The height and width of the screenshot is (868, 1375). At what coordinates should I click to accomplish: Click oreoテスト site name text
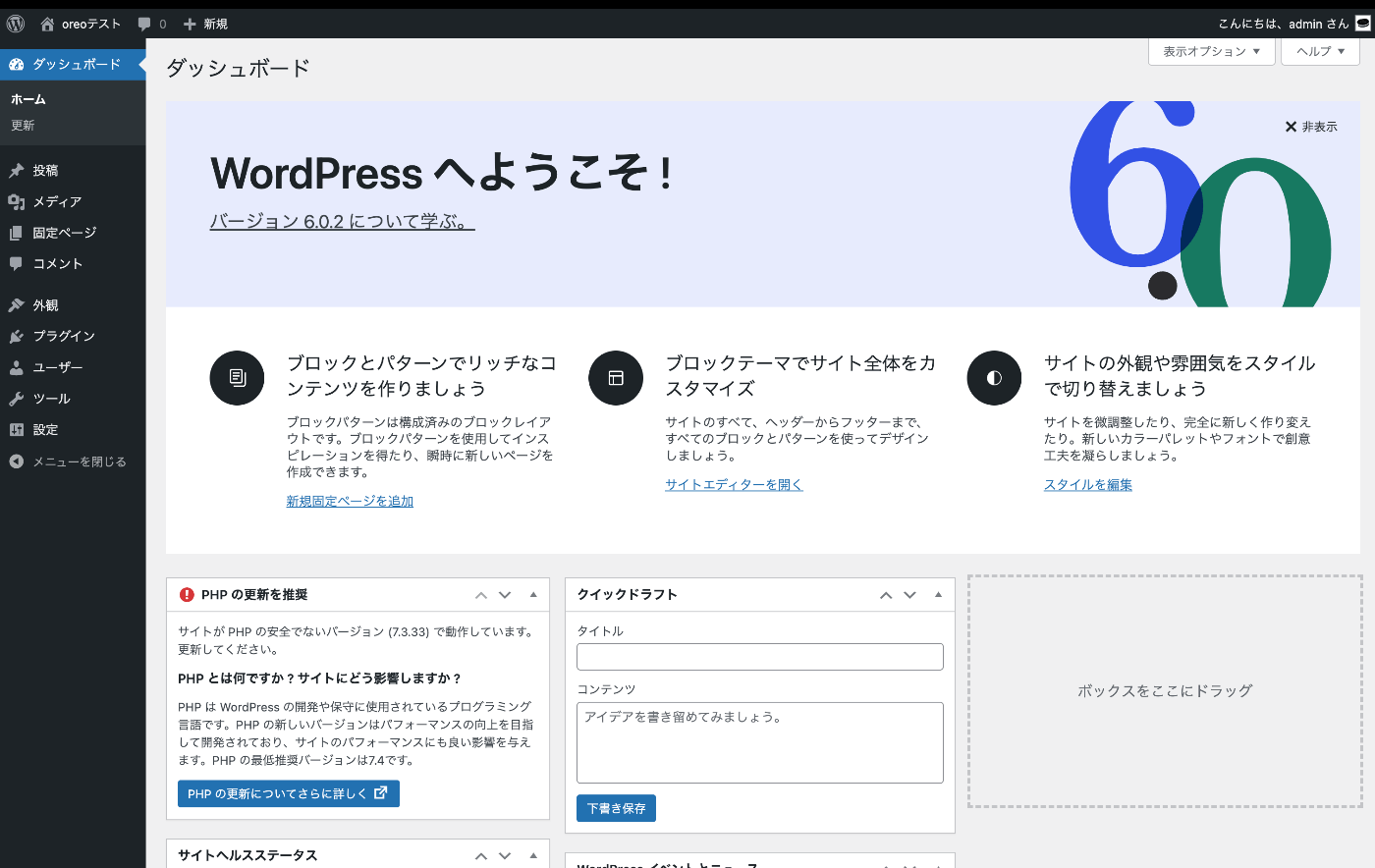click(91, 24)
